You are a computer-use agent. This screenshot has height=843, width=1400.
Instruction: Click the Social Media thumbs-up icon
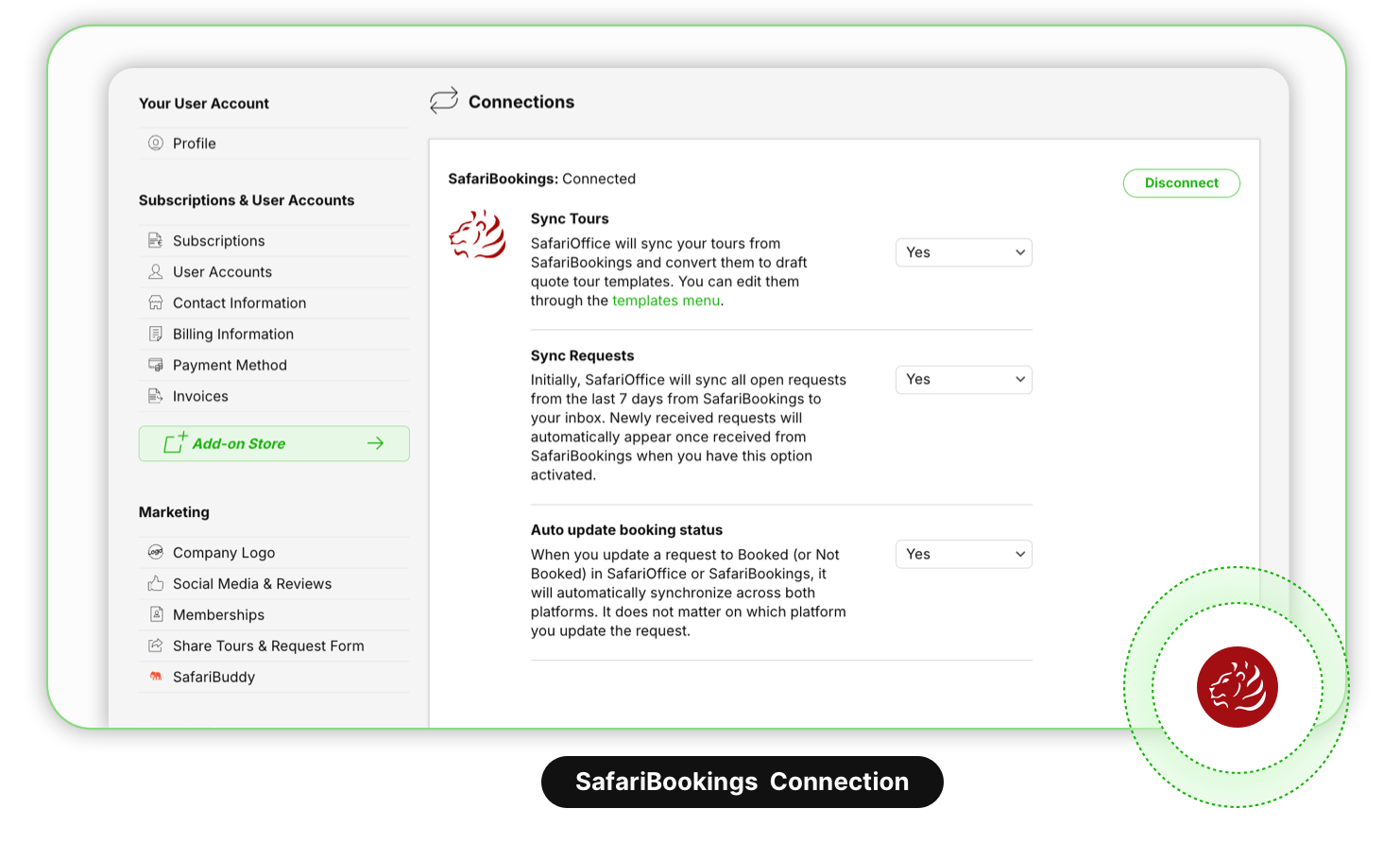(156, 584)
